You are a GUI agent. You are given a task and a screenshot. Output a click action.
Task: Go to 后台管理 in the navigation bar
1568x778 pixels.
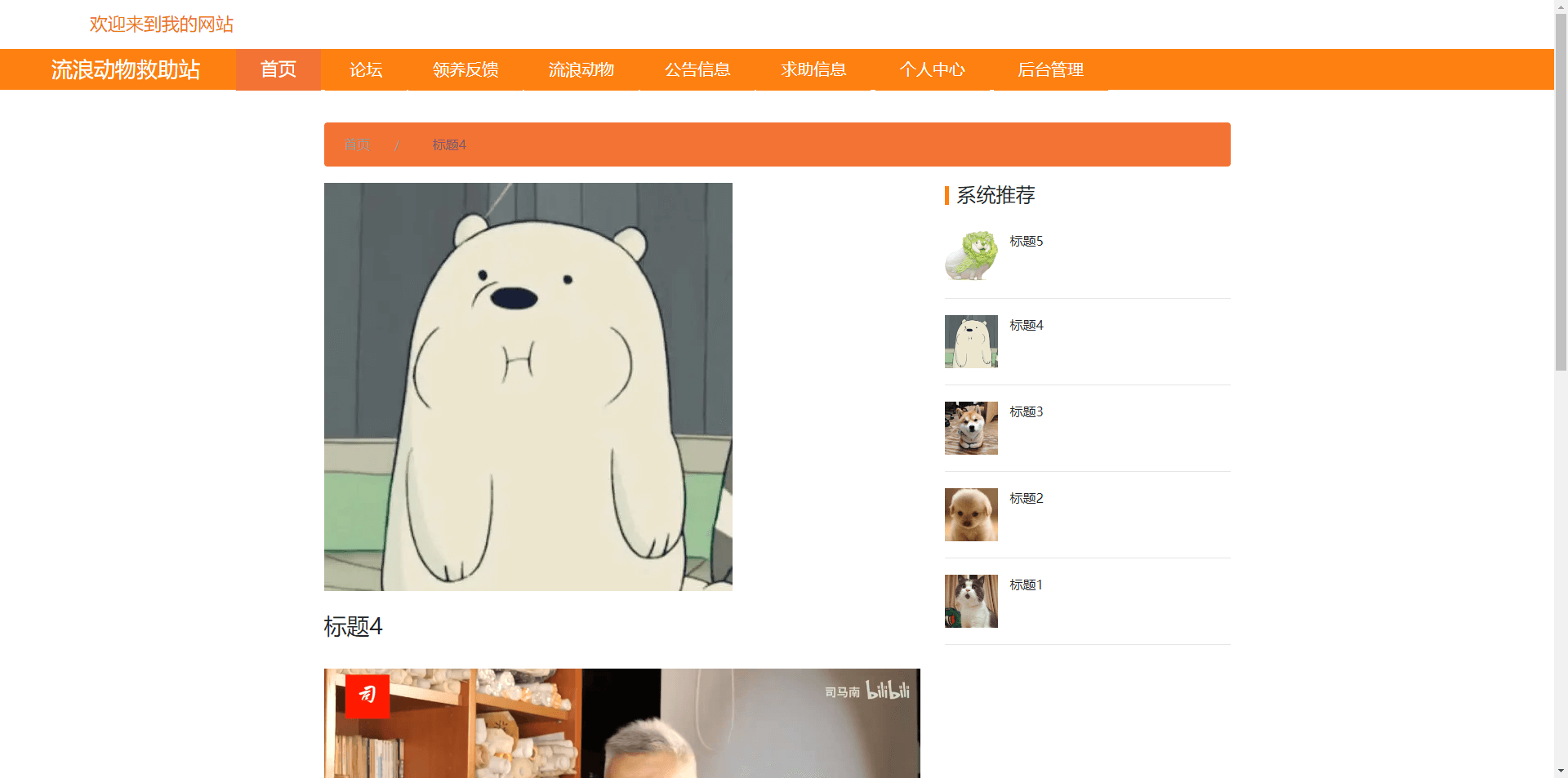(x=1051, y=69)
